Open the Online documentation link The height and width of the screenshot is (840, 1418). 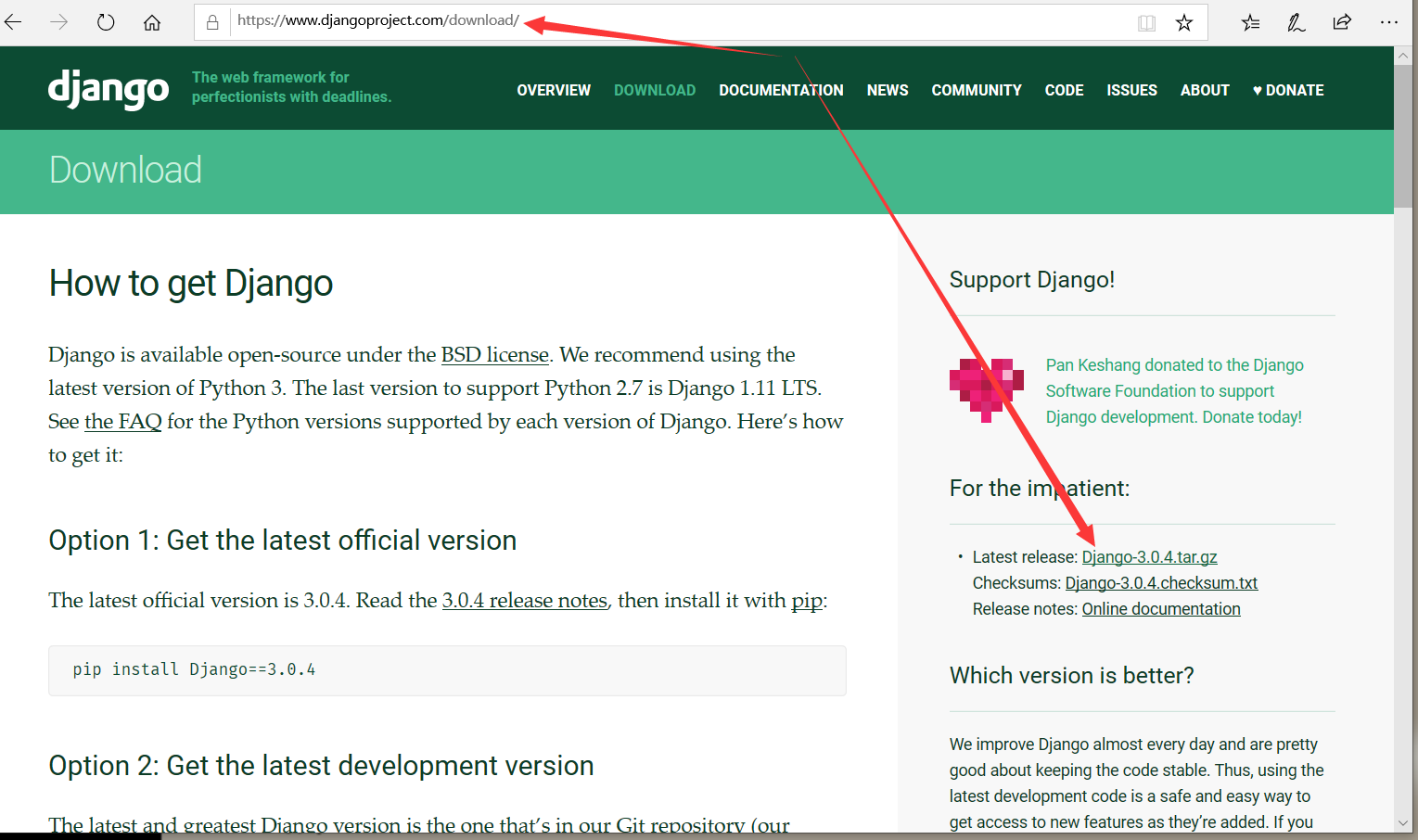point(1161,609)
